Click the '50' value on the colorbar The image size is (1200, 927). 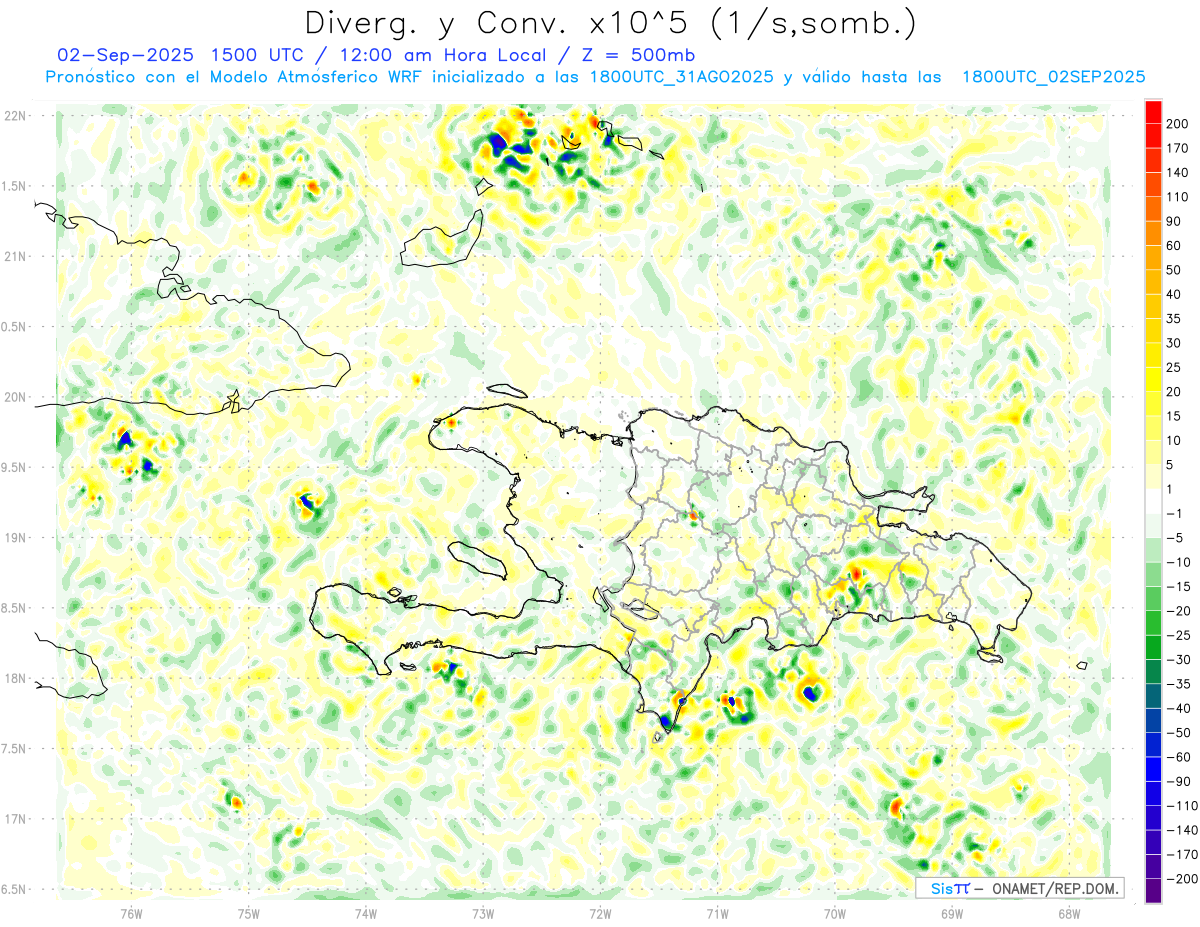click(1174, 269)
